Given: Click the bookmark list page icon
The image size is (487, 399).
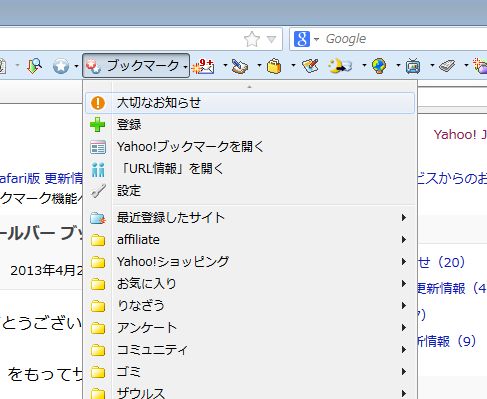Looking at the screenshot, I should point(98,147).
